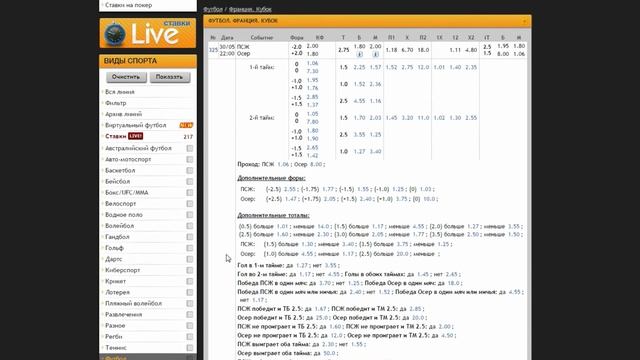
Task: Select Осер выиграет оба тайма да 50.0
Action: click(329, 353)
